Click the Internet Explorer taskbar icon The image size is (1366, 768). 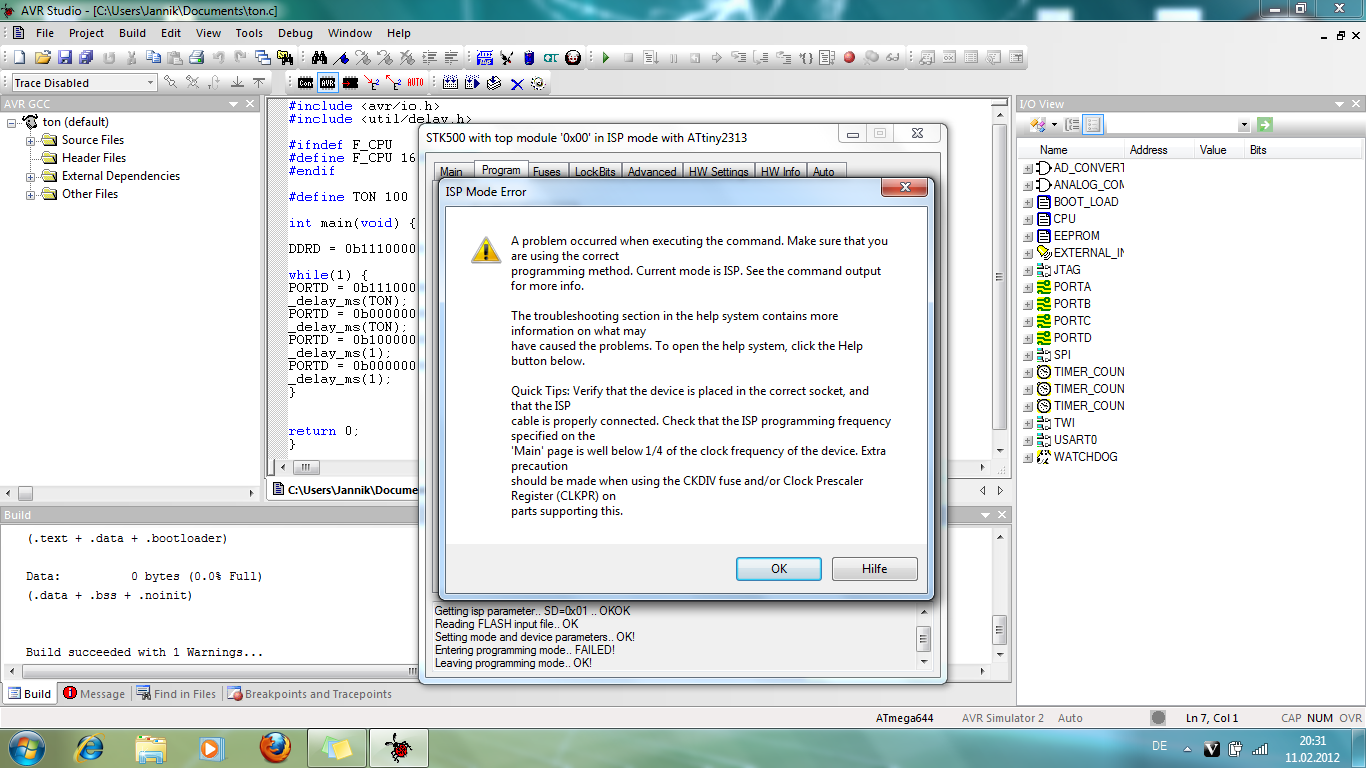(x=90, y=747)
